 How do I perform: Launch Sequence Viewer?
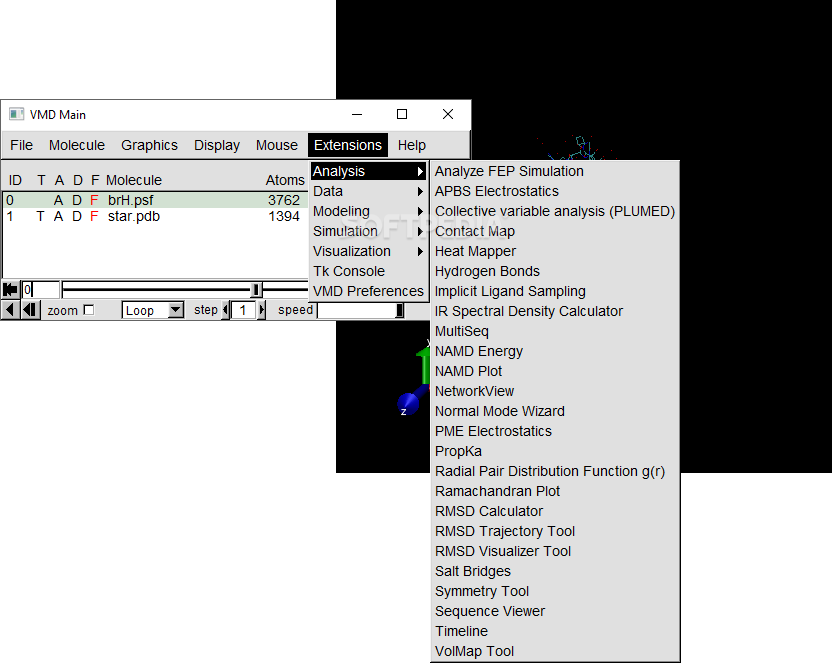[x=554, y=611]
